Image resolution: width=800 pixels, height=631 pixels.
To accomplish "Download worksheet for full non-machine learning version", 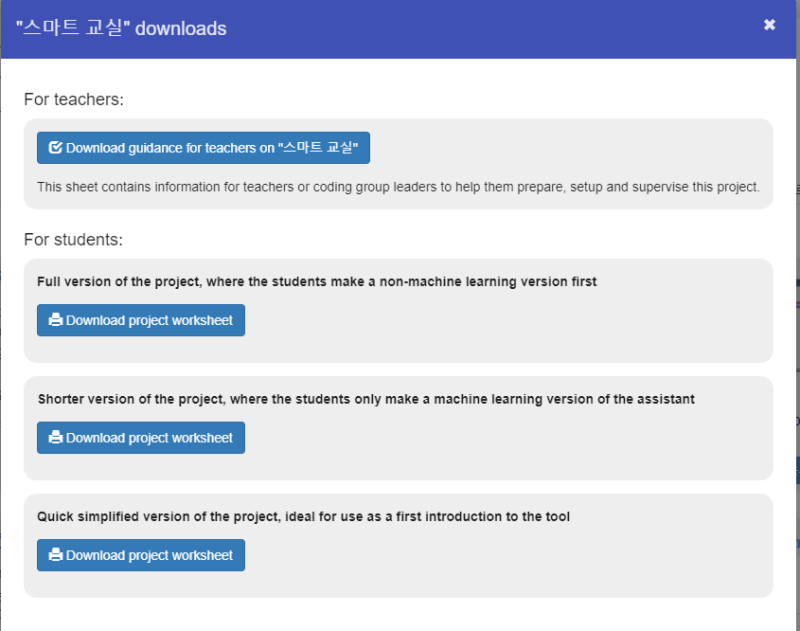I will coord(148,320).
